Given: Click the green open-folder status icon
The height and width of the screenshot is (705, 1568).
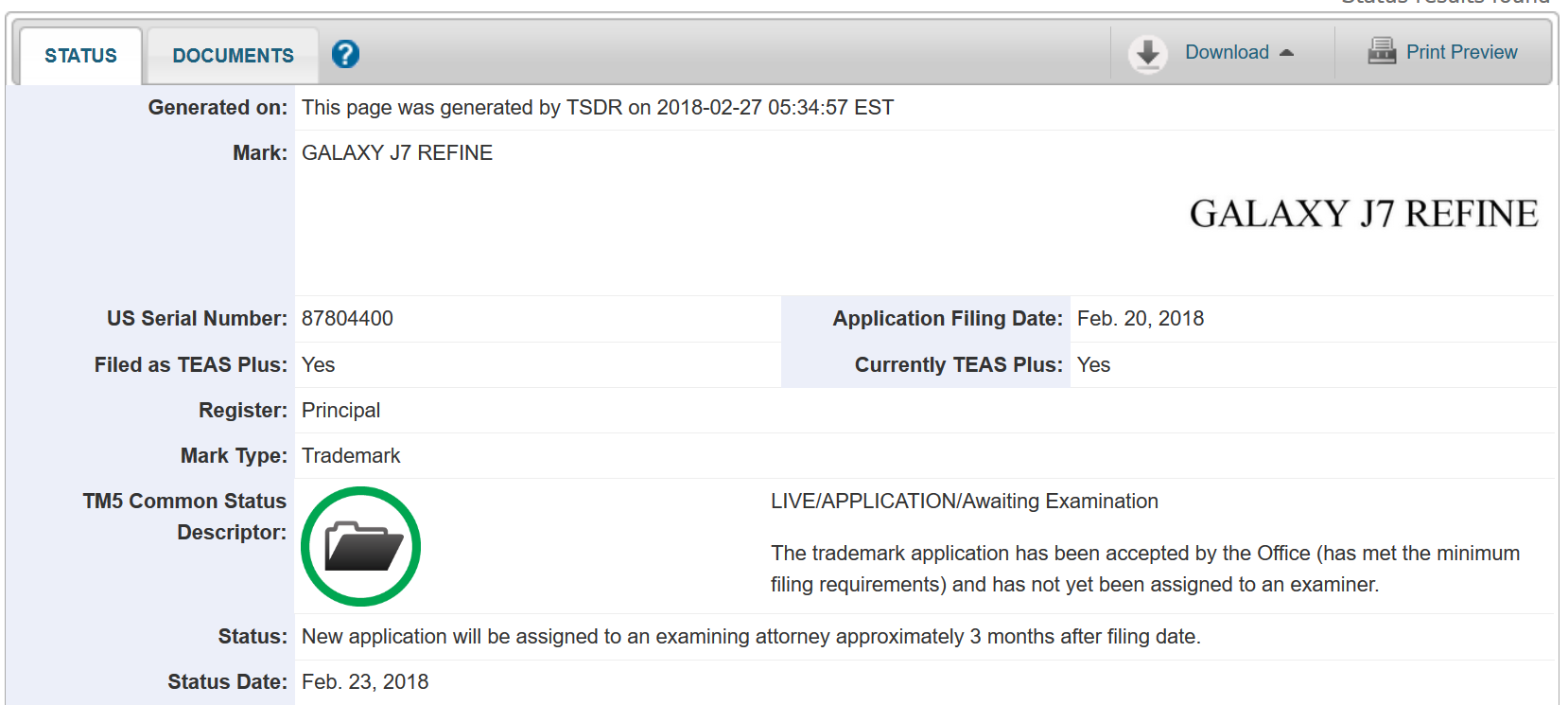Looking at the screenshot, I should [x=360, y=547].
